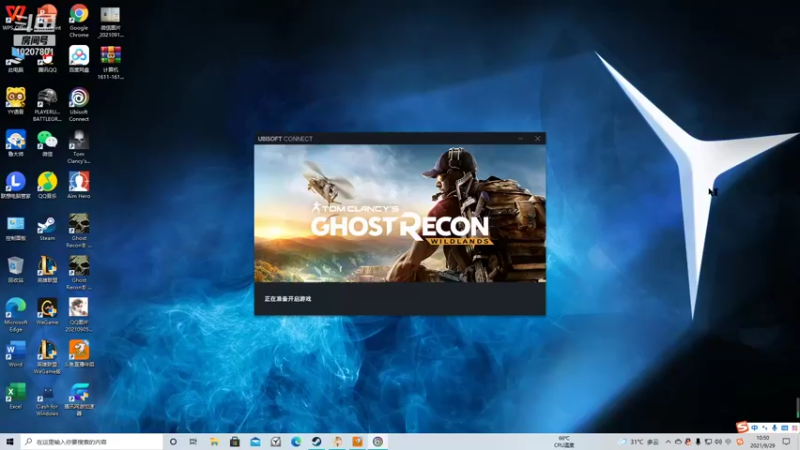
Task: Click the Ubisoft Connect title bar label
Action: 285,138
